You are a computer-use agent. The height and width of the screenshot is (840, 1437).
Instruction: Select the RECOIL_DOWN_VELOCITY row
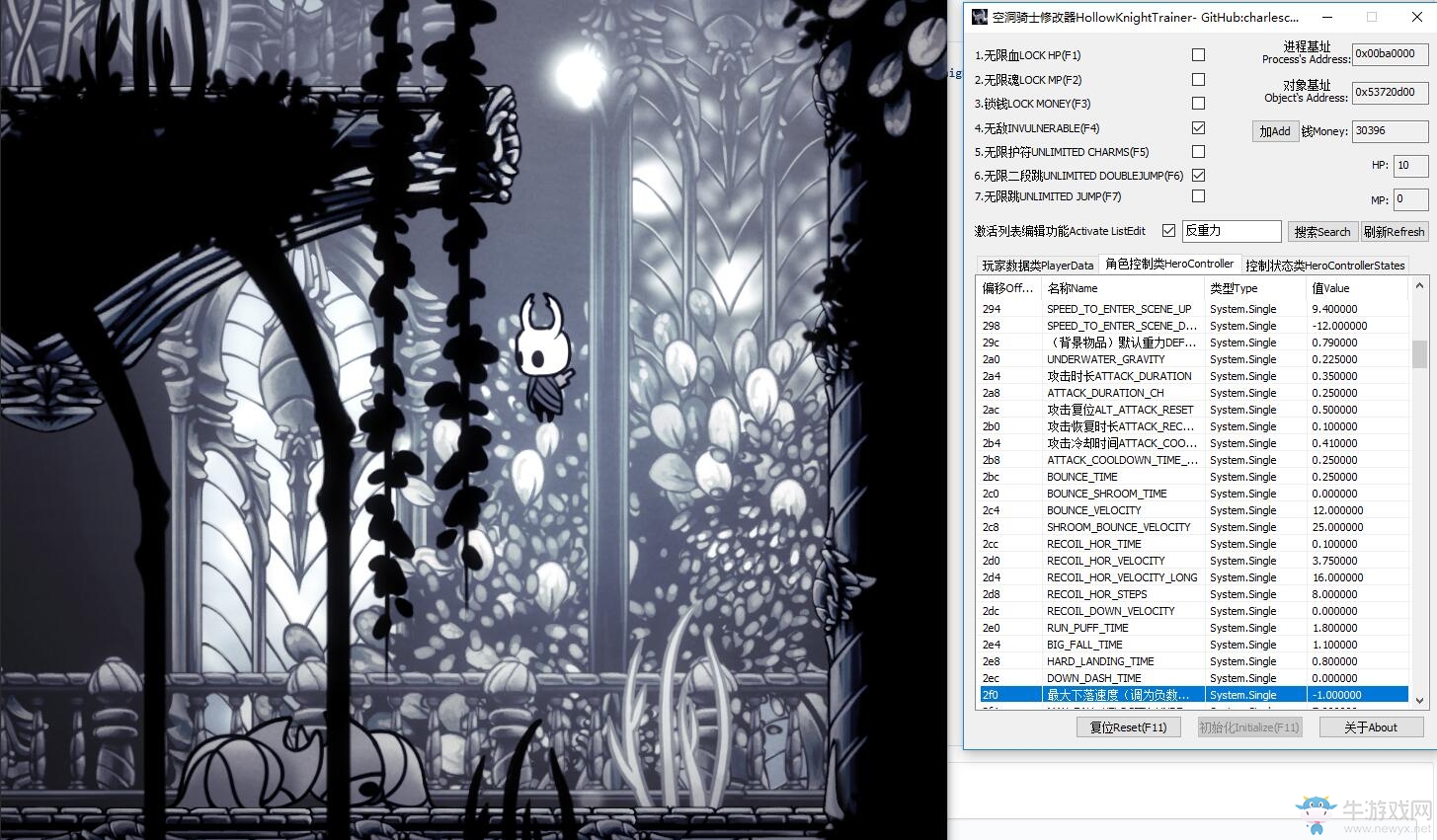pyautogui.click(x=1193, y=611)
